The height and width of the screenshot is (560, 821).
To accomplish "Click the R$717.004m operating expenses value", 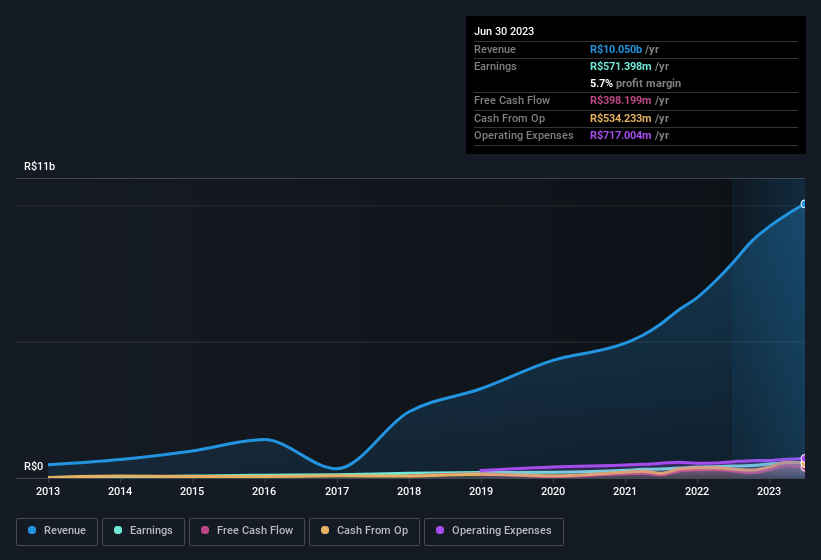I will [x=620, y=136].
